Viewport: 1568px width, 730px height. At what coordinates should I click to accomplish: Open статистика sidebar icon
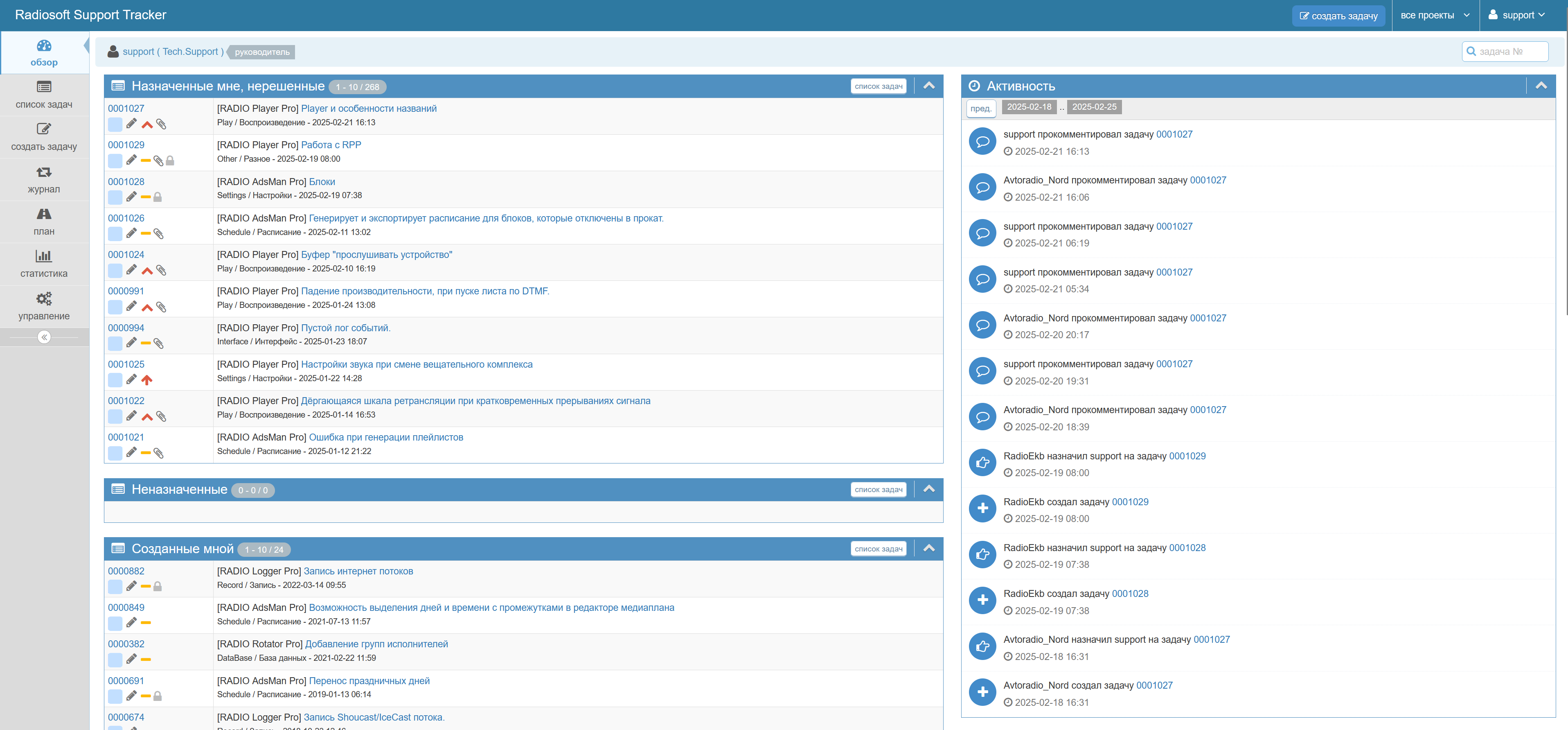point(44,256)
